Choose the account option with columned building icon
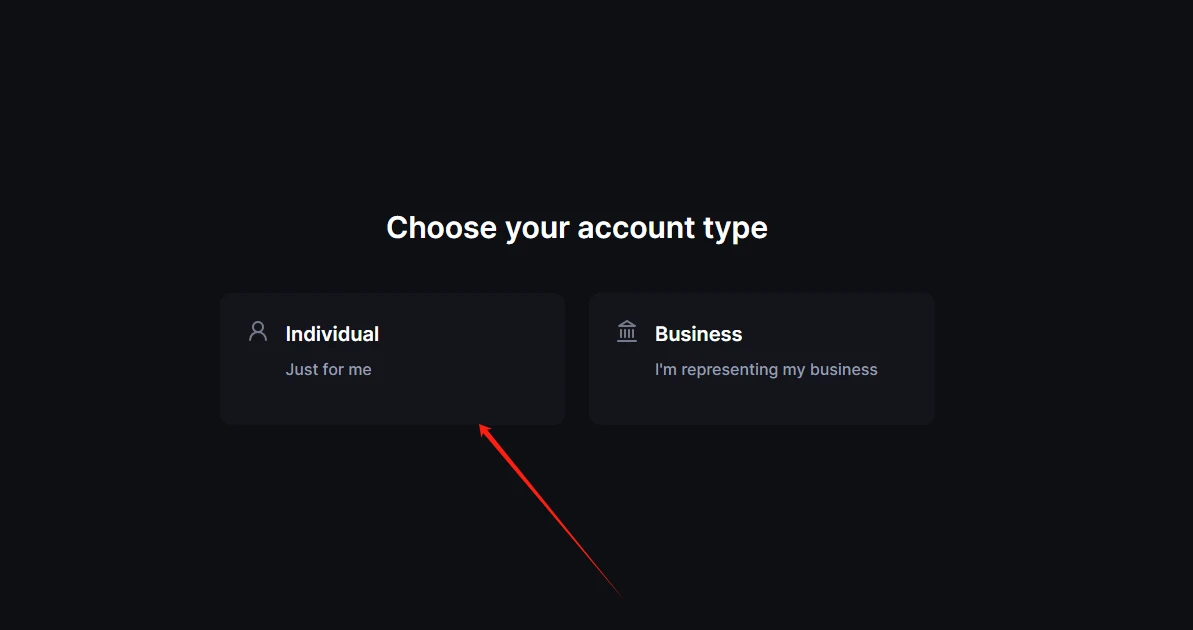Image resolution: width=1193 pixels, height=630 pixels. pos(761,358)
